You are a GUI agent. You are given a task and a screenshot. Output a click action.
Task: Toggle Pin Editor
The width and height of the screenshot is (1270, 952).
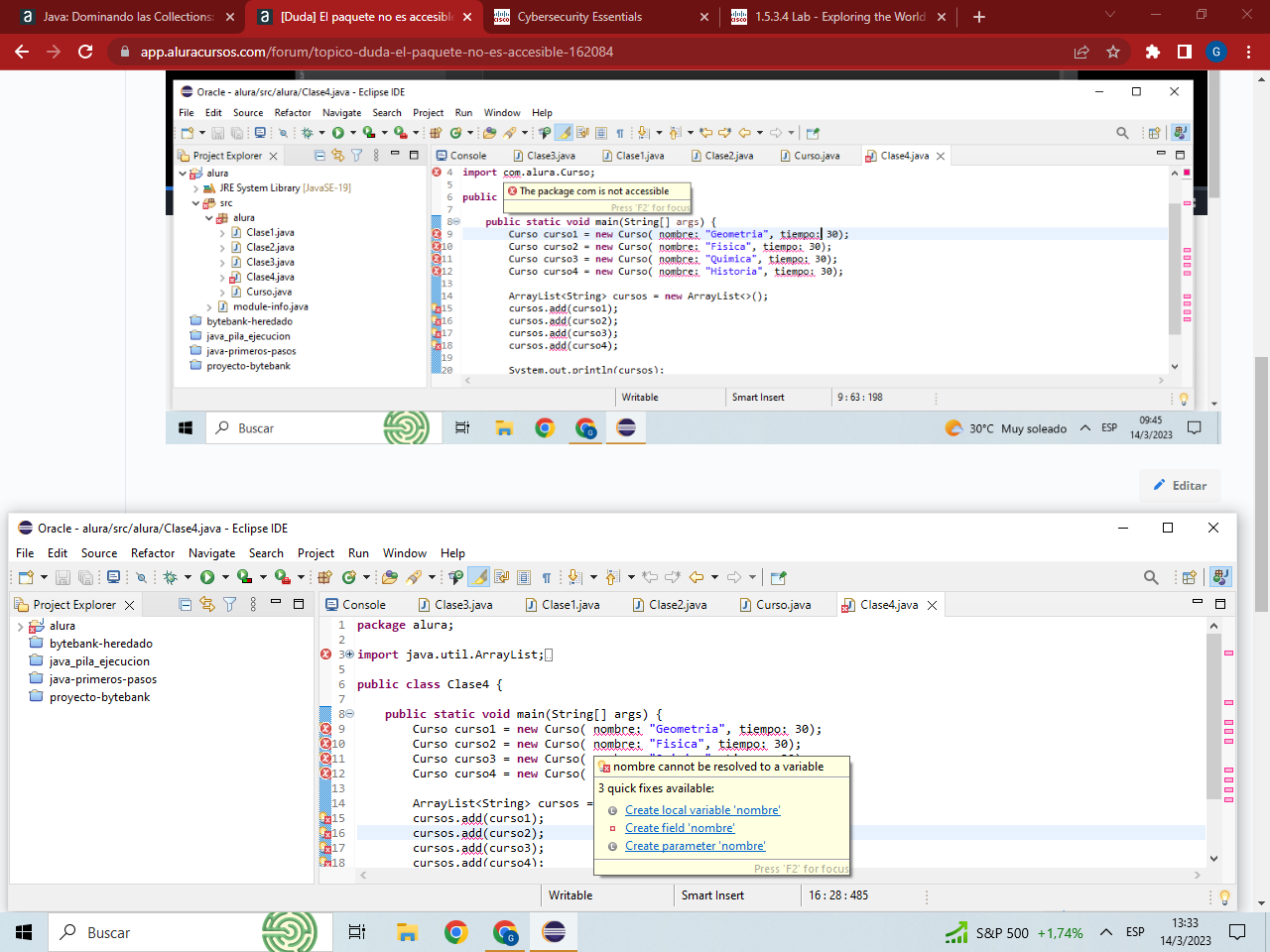tap(779, 577)
